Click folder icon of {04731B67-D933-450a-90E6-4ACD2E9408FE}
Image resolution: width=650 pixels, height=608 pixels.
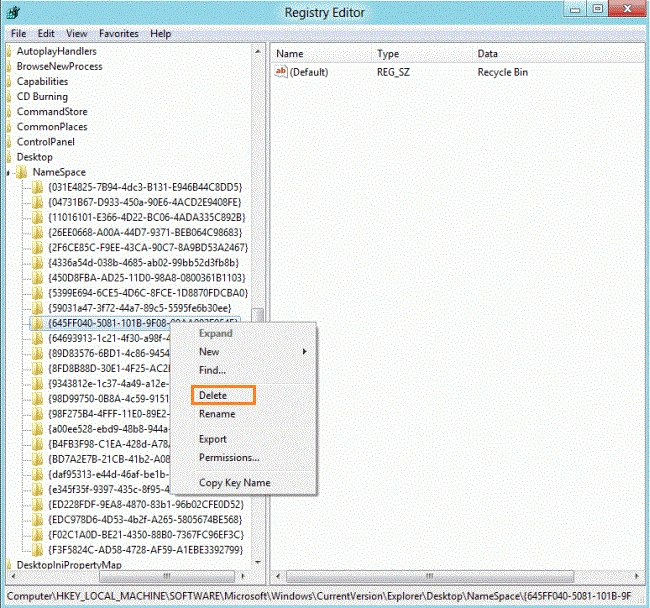tap(37, 202)
